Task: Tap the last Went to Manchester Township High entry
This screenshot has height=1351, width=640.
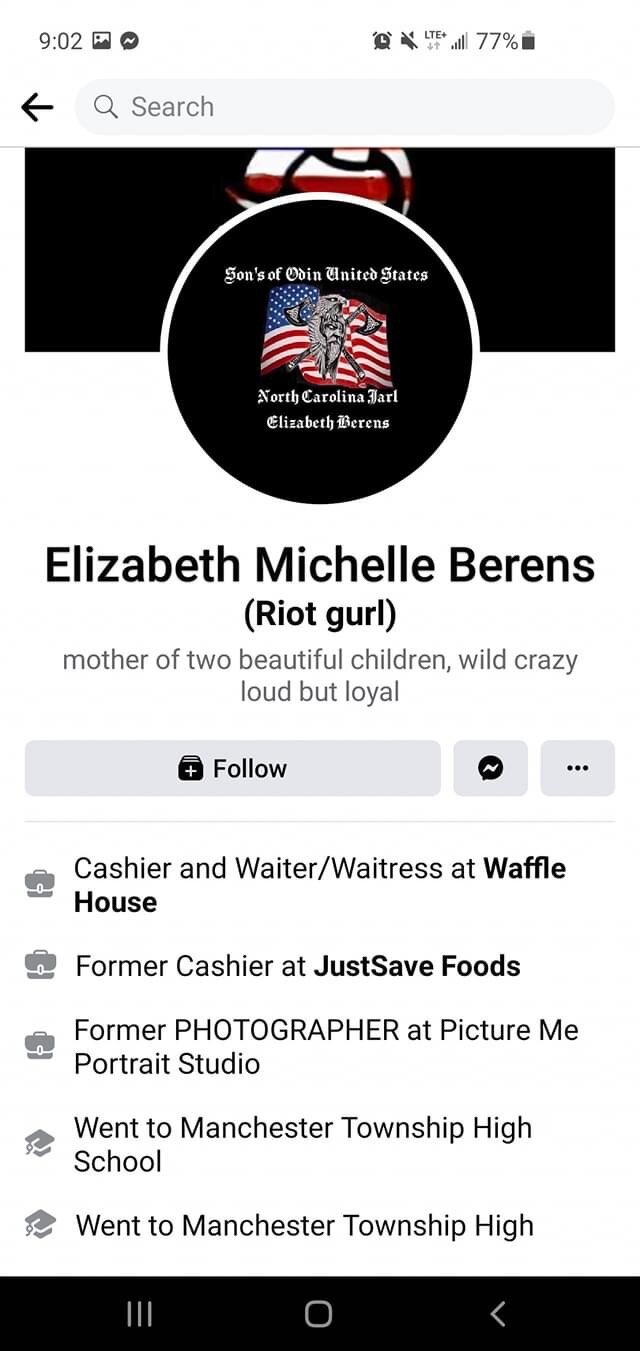Action: (305, 1226)
